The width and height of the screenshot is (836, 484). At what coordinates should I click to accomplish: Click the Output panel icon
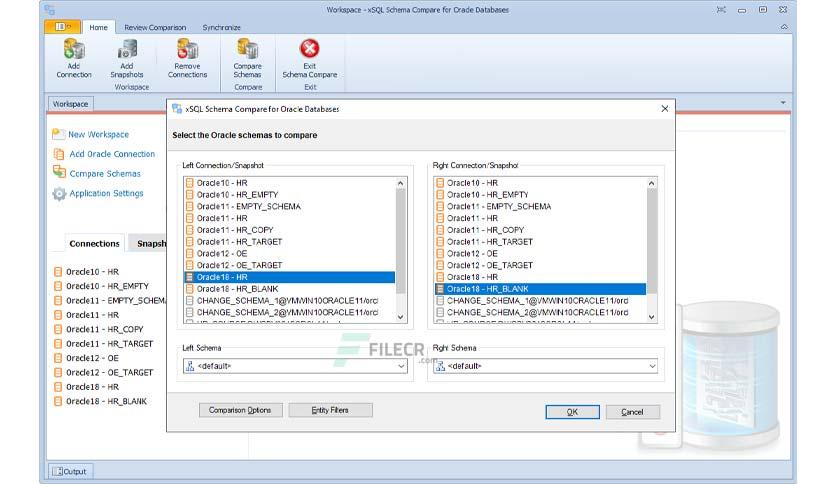click(x=58, y=471)
